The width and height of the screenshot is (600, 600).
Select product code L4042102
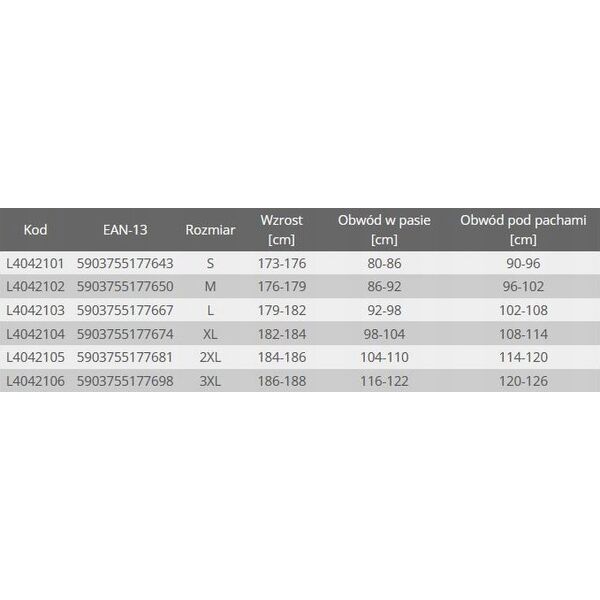[x=35, y=286]
